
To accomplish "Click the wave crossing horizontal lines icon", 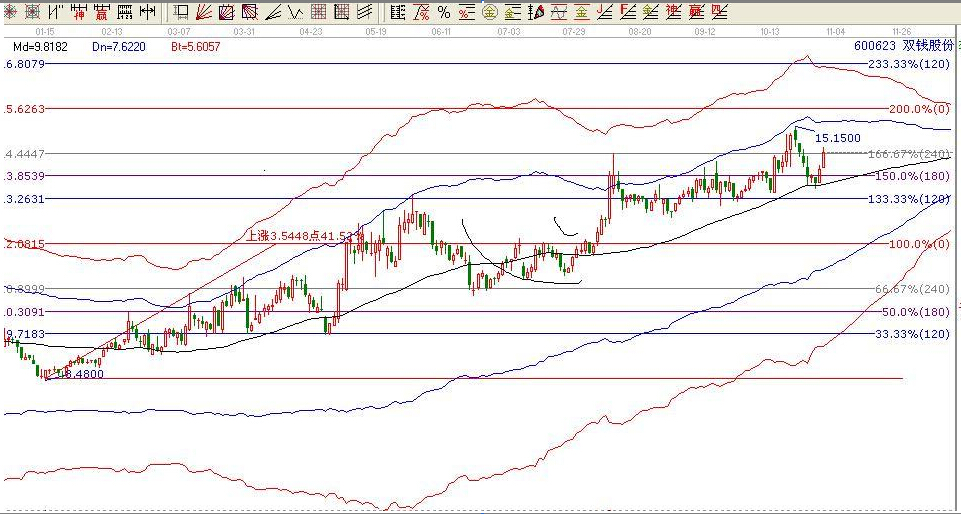I will (558, 12).
